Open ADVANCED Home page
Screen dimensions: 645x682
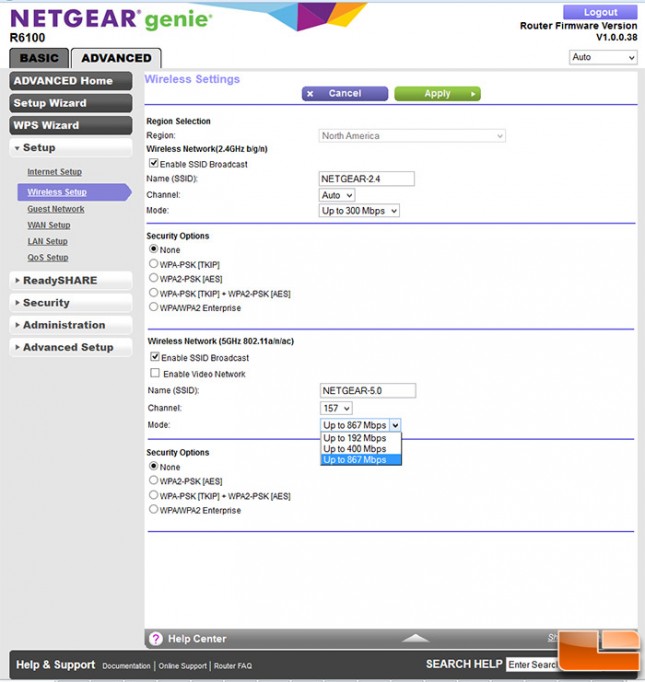(x=70, y=81)
